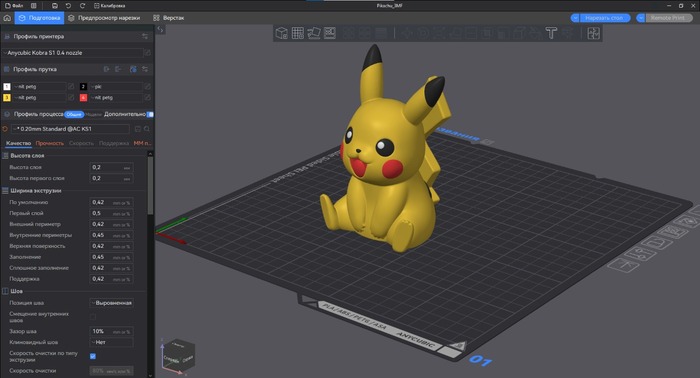Open printer profile settings icon
The image size is (700, 378).
[x=145, y=36]
